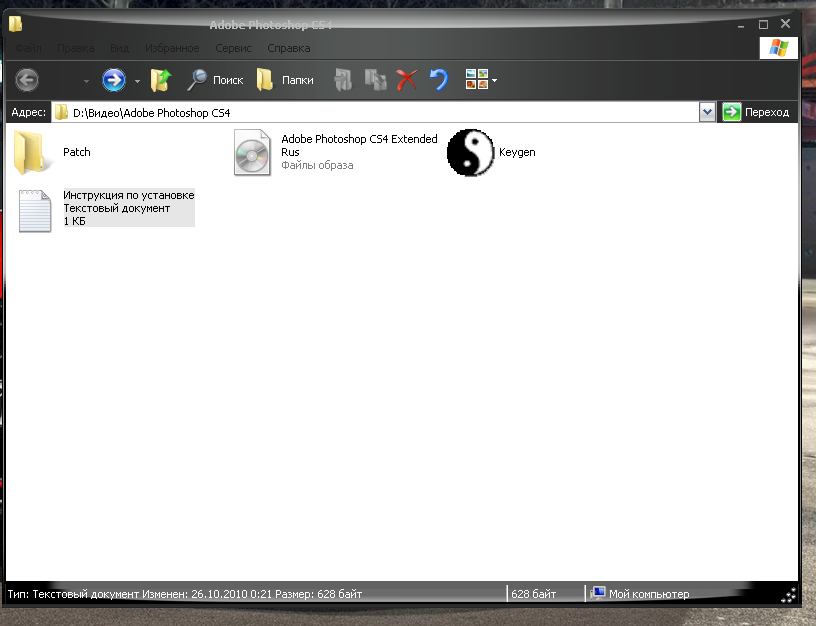This screenshot has width=816, height=626.
Task: Click the Patch folder name label
Action: click(76, 152)
